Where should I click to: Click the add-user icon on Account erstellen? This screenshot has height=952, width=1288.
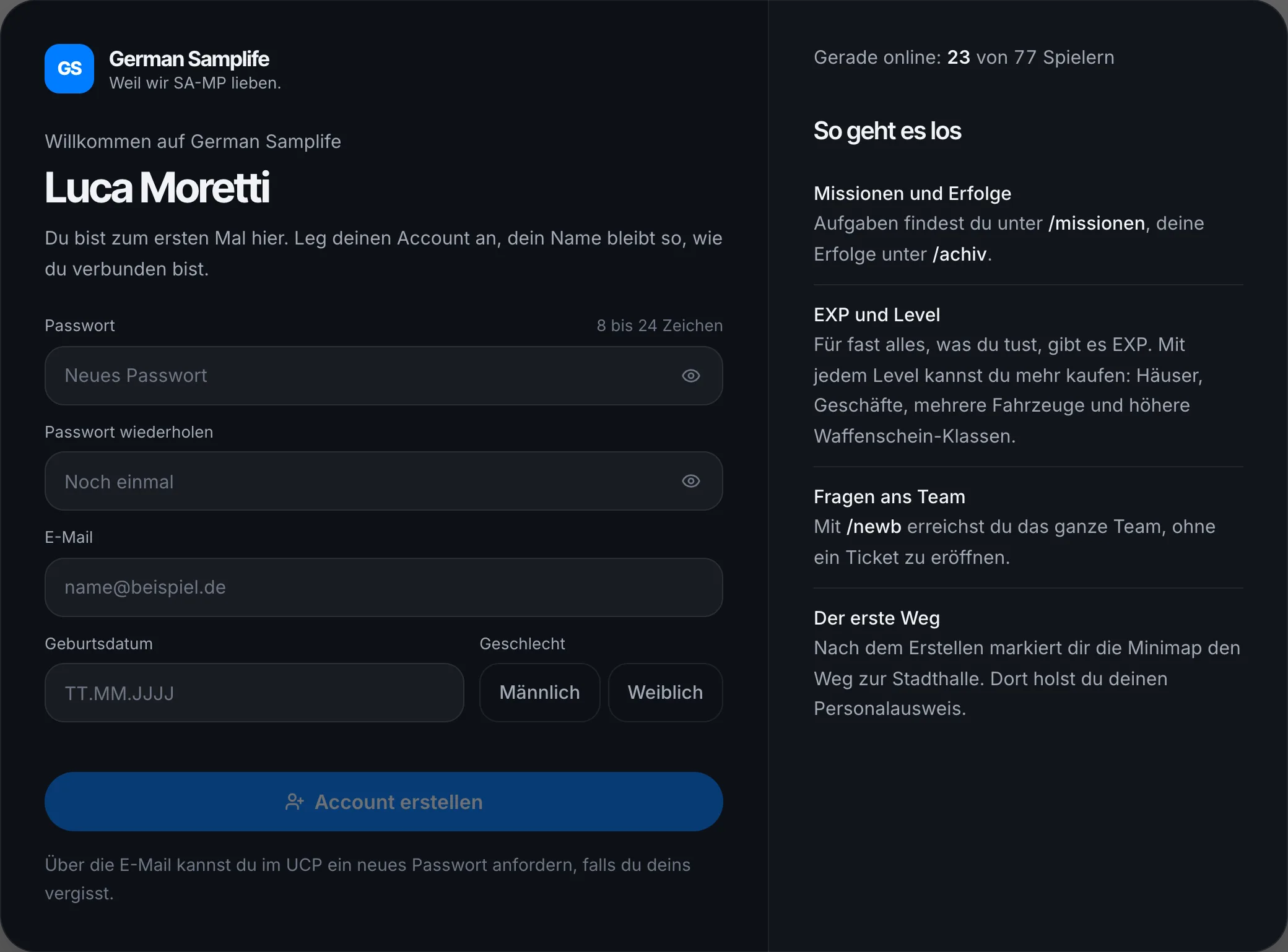(295, 802)
